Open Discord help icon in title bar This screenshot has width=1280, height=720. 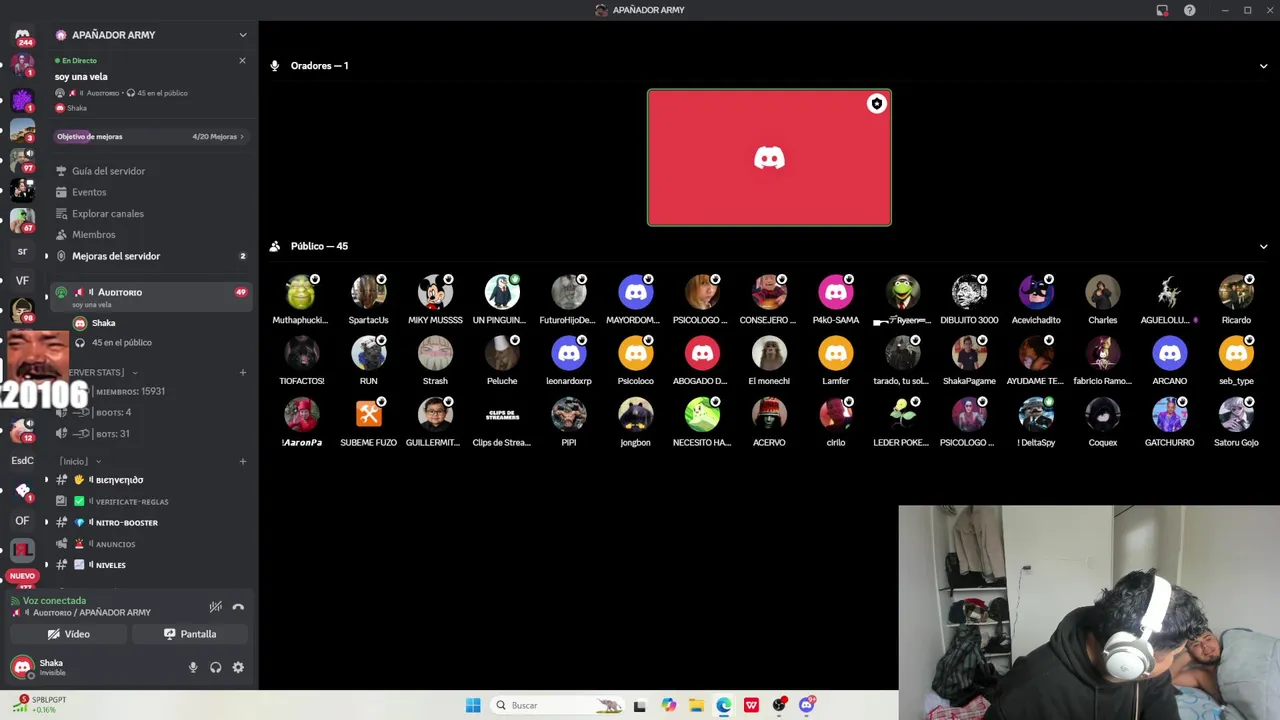point(1189,10)
